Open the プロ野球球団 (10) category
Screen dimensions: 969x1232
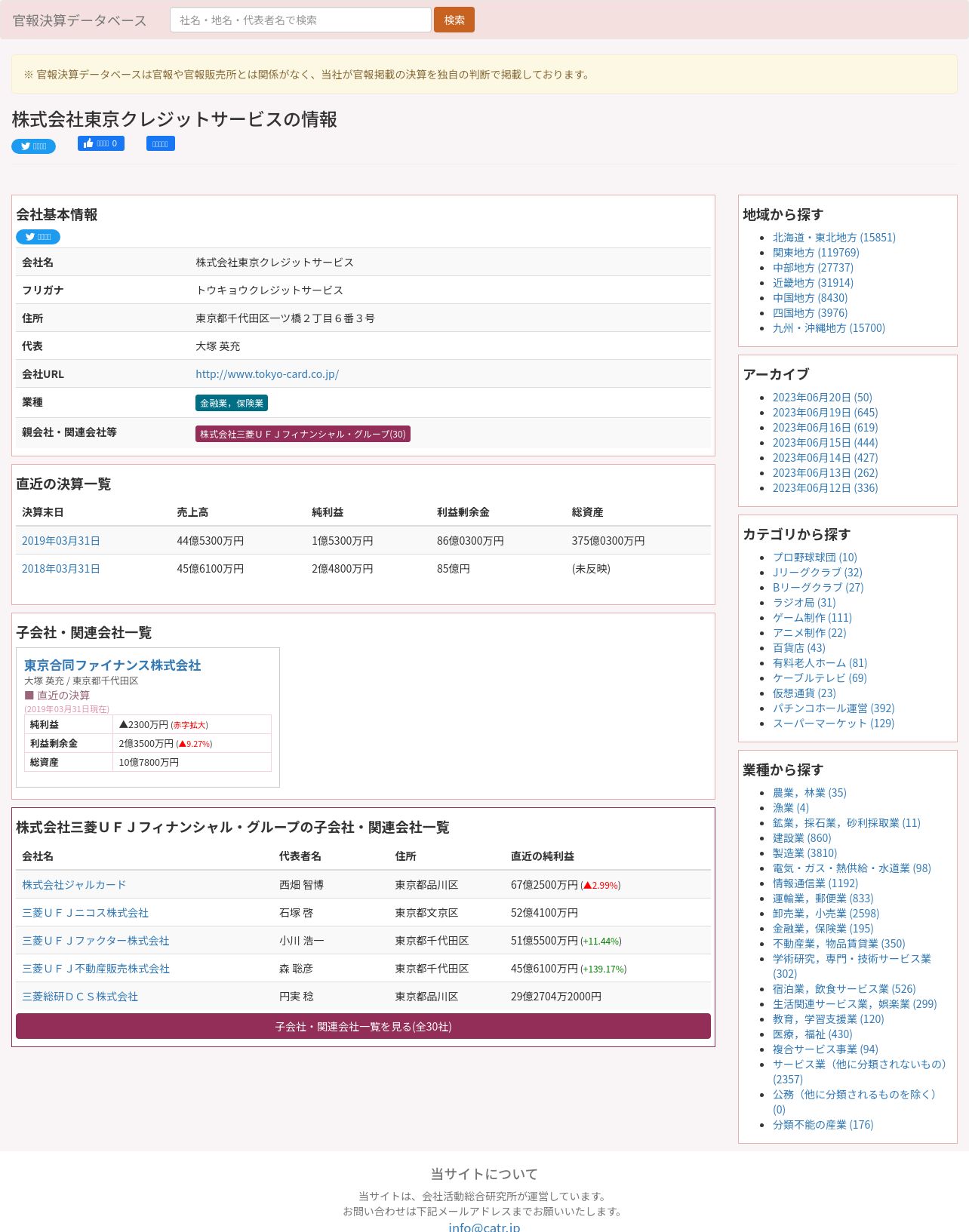[x=815, y=558]
